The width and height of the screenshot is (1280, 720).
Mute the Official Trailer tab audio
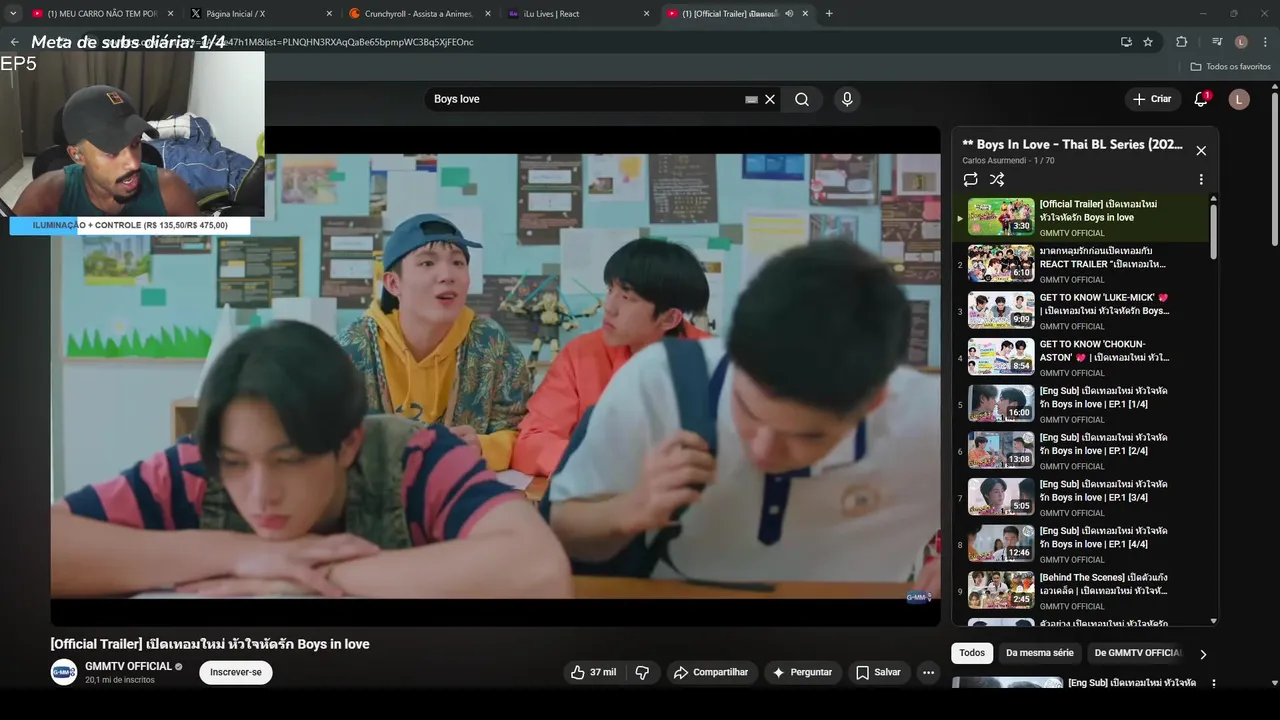[789, 14]
